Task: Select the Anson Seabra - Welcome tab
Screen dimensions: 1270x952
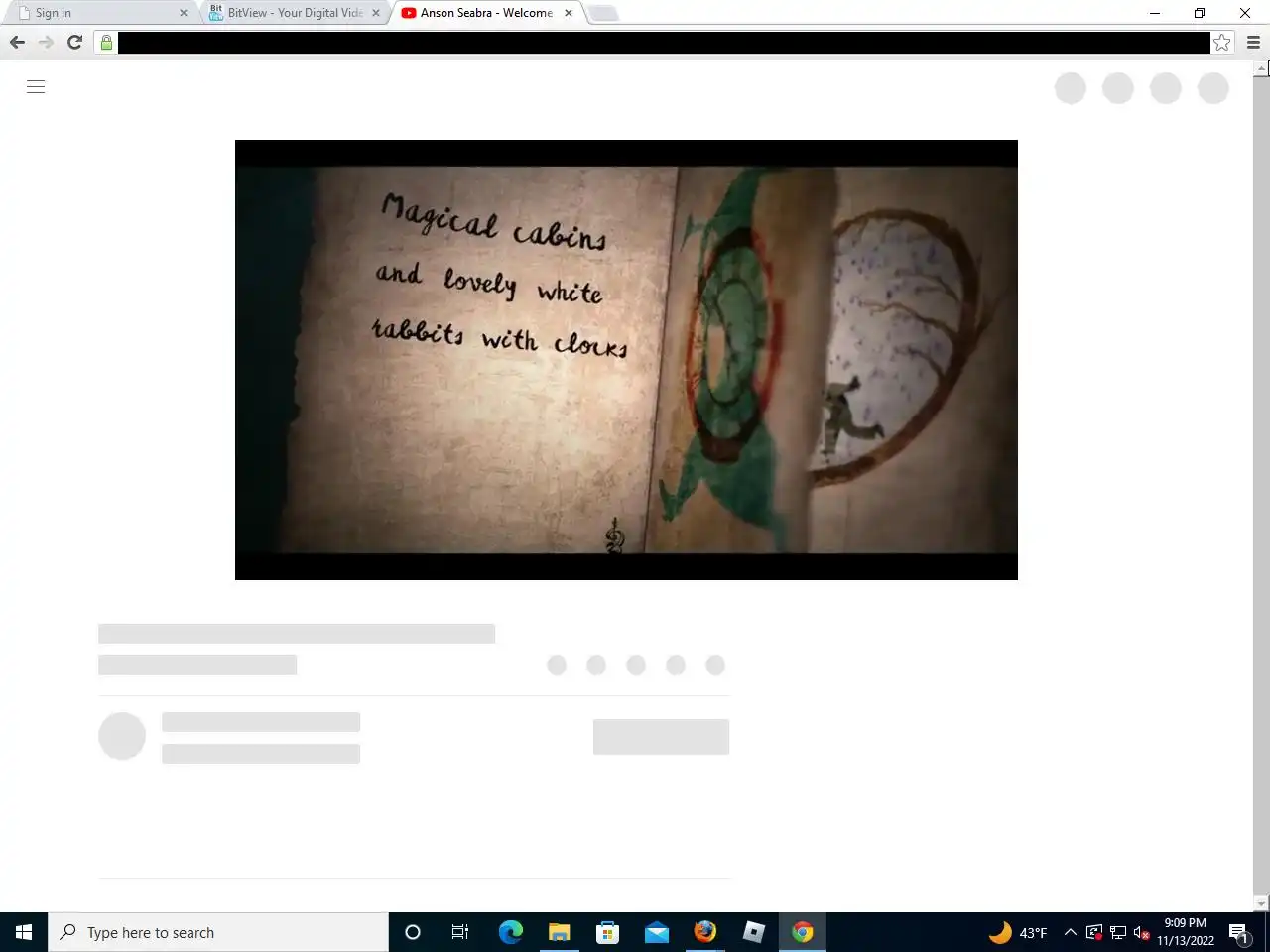Action: click(486, 13)
